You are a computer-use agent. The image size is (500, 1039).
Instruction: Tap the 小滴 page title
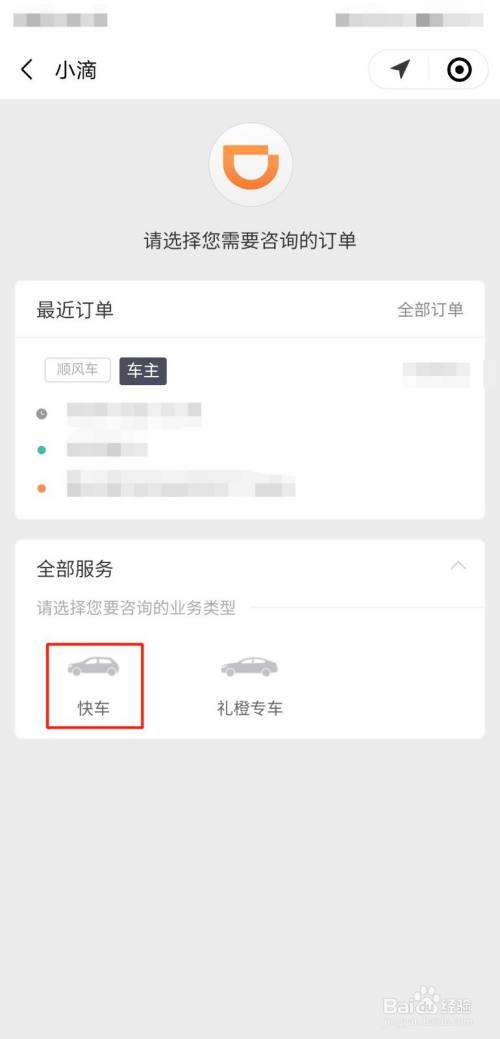click(75, 70)
